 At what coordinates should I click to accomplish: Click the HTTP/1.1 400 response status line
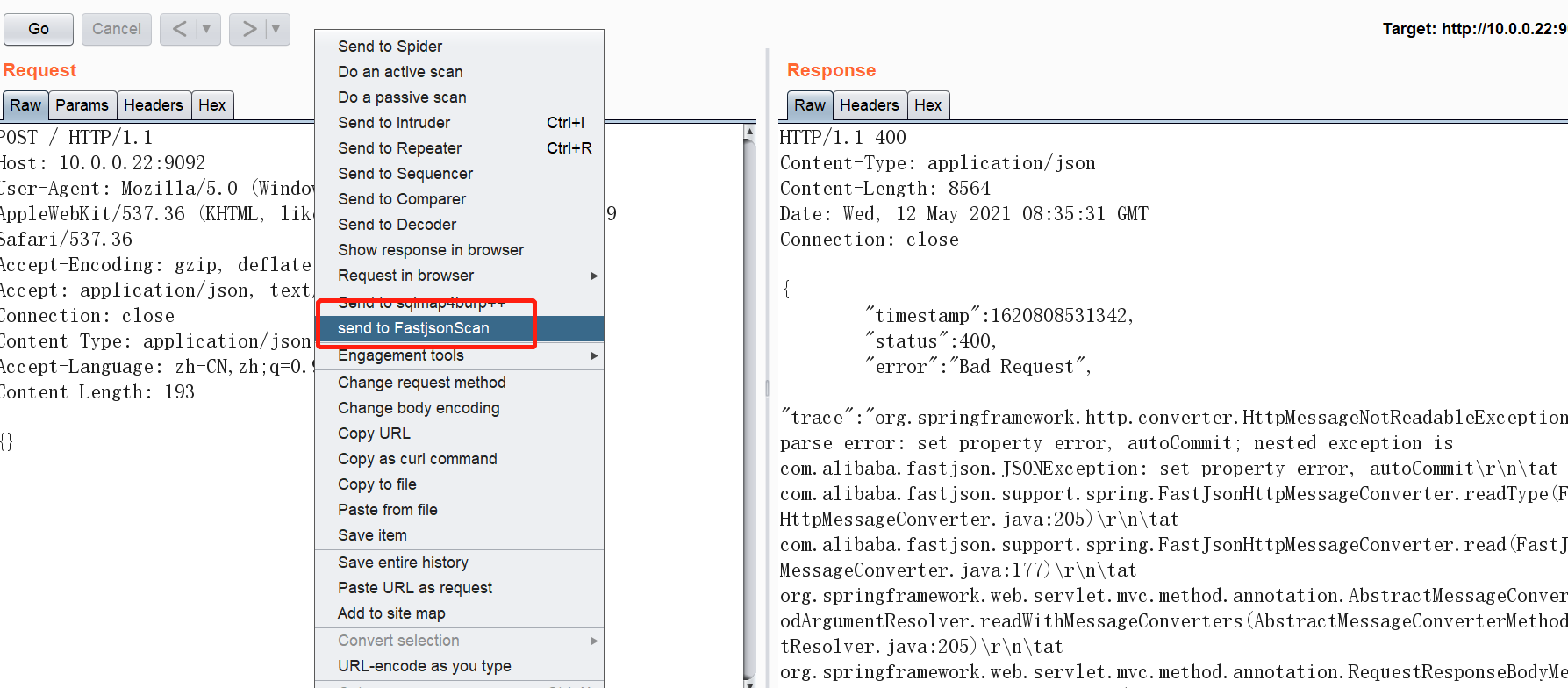click(x=842, y=138)
